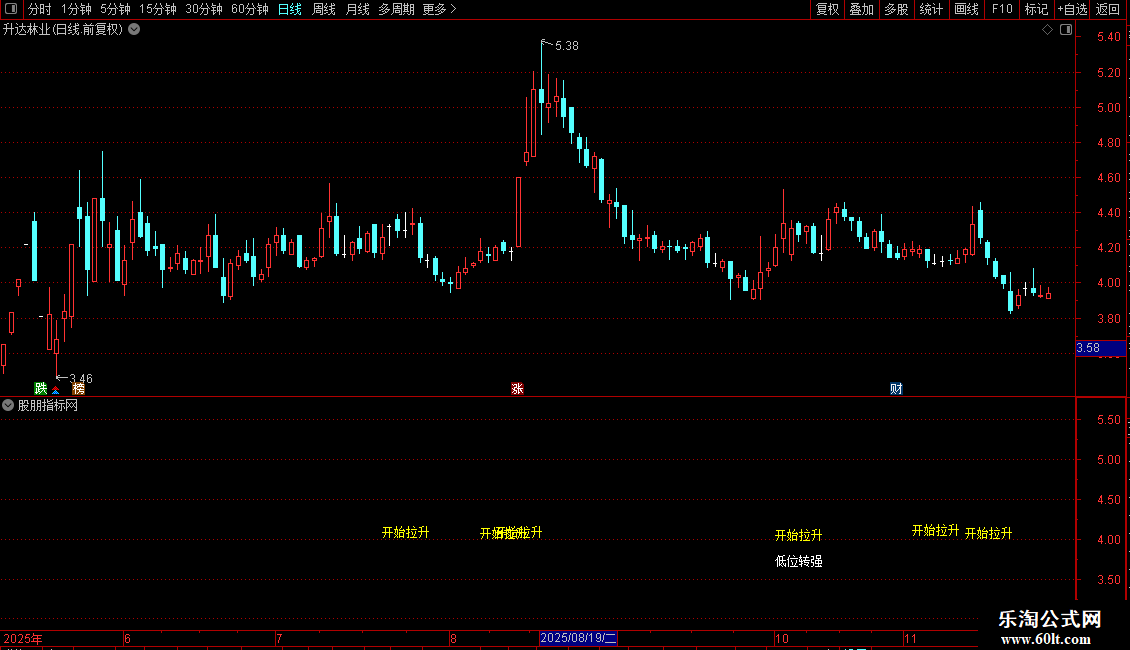Click the red-blue arrow marker near 跌

(x=55, y=390)
